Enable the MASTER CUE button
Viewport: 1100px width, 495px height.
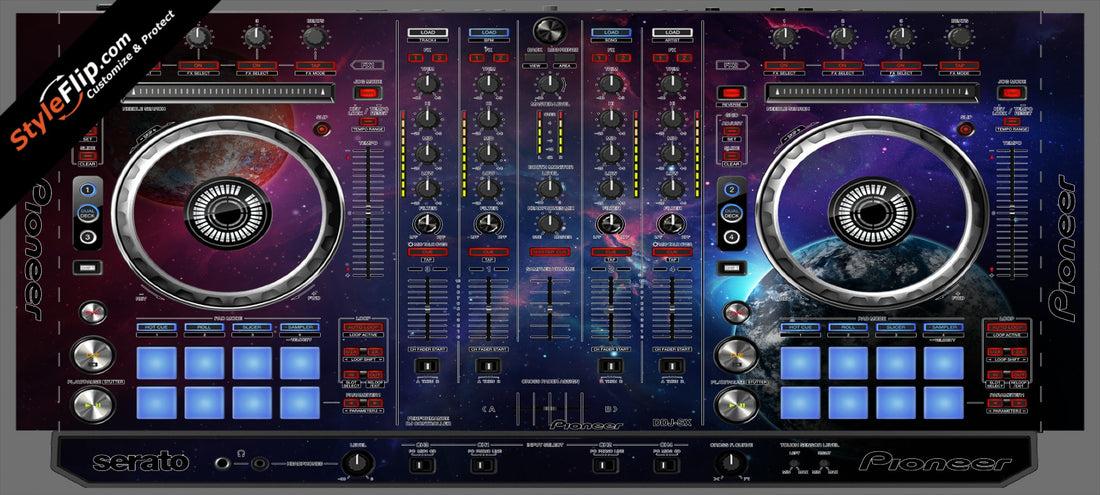pos(549,251)
